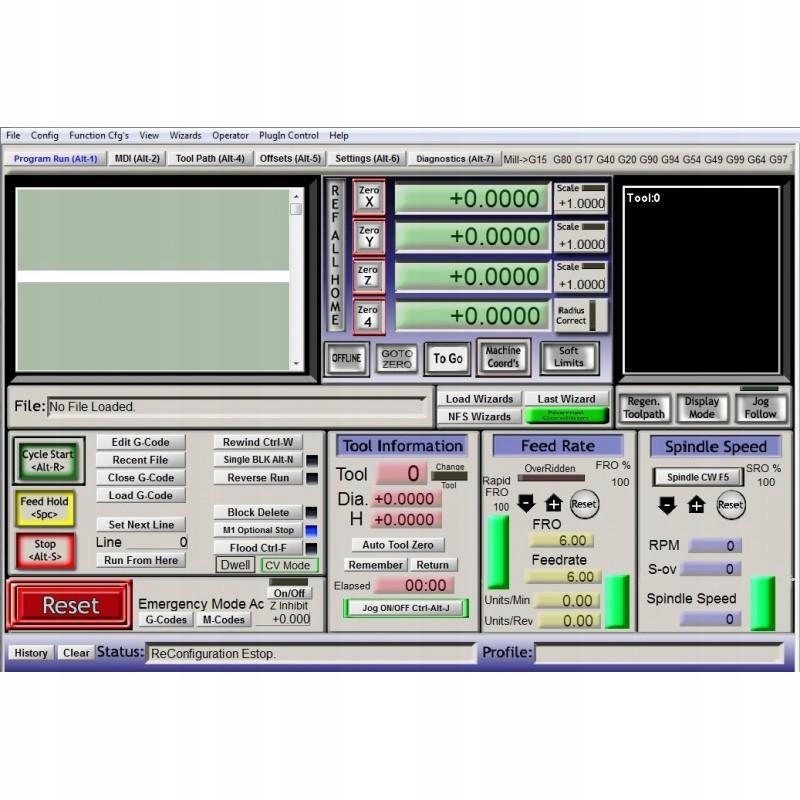Decrease spindle speed with down arrow
The height and width of the screenshot is (800, 800).
click(x=667, y=505)
